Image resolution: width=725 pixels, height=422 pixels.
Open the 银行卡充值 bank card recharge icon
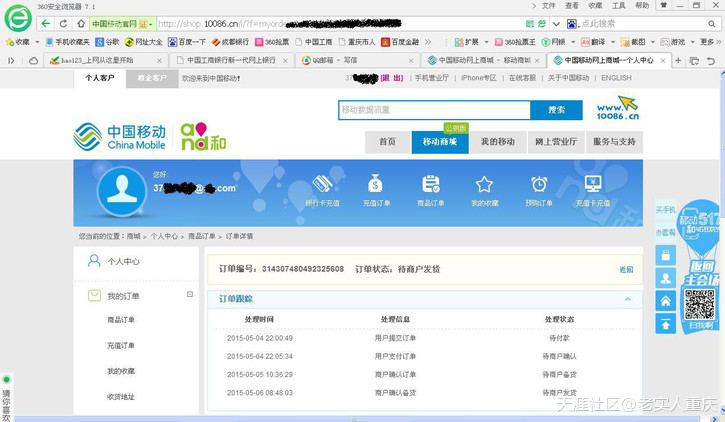[322, 184]
